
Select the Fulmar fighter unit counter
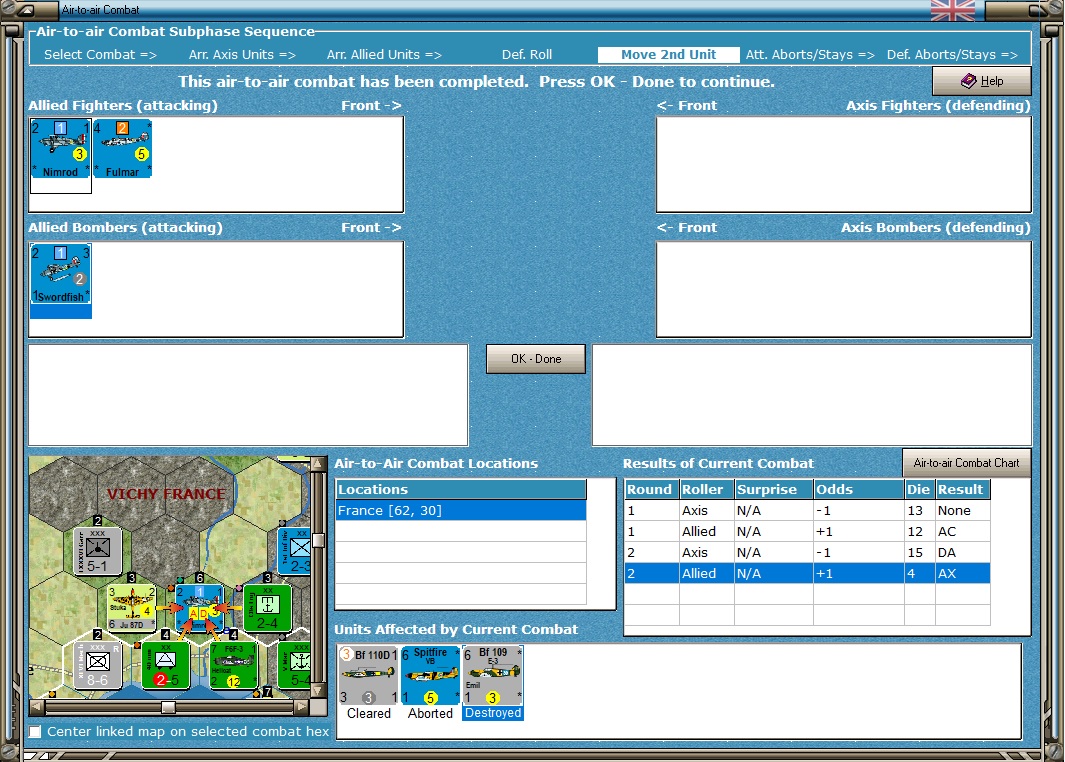point(122,149)
